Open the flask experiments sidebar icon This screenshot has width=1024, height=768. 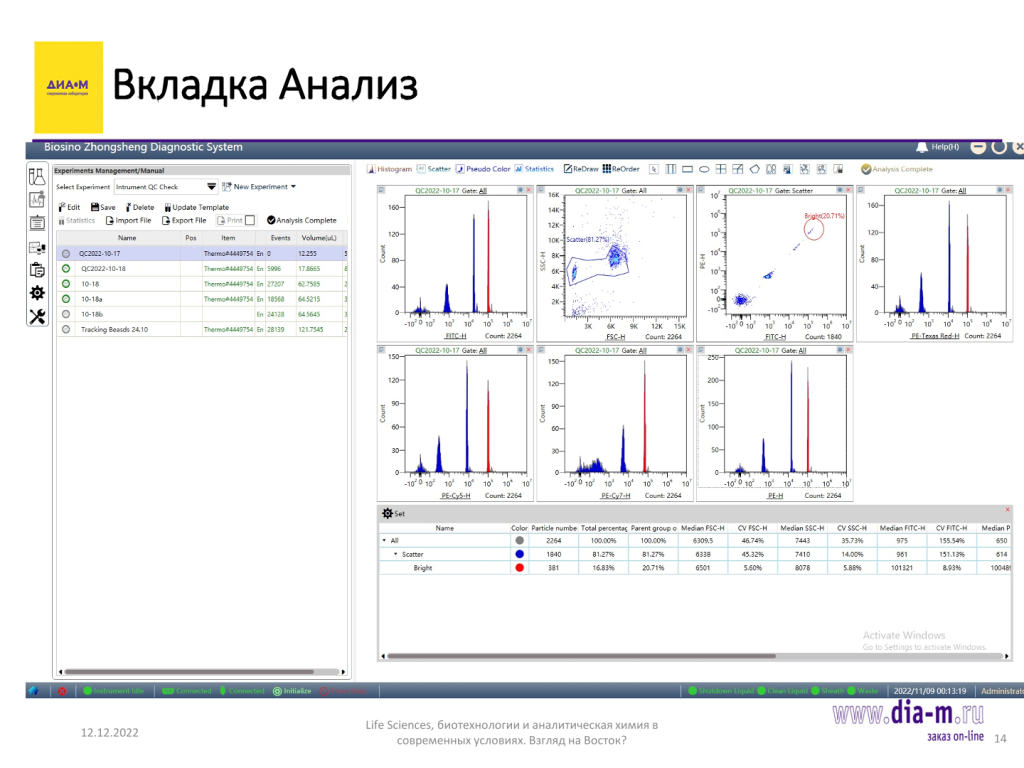37,176
